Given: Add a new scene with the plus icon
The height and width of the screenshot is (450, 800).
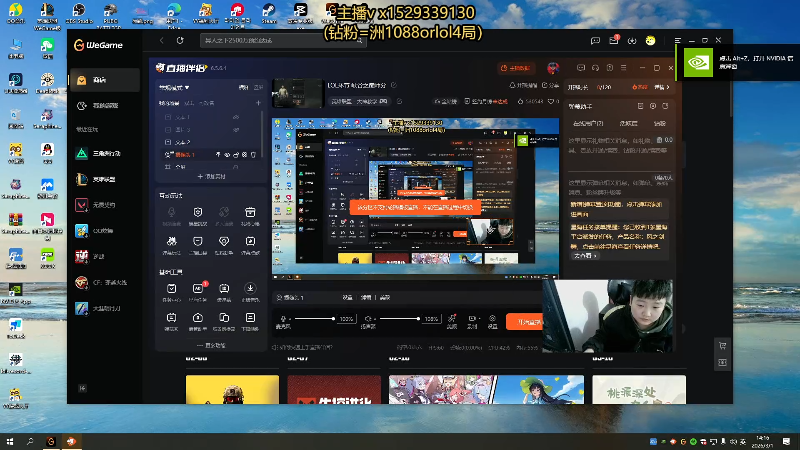Looking at the screenshot, I should (258, 103).
